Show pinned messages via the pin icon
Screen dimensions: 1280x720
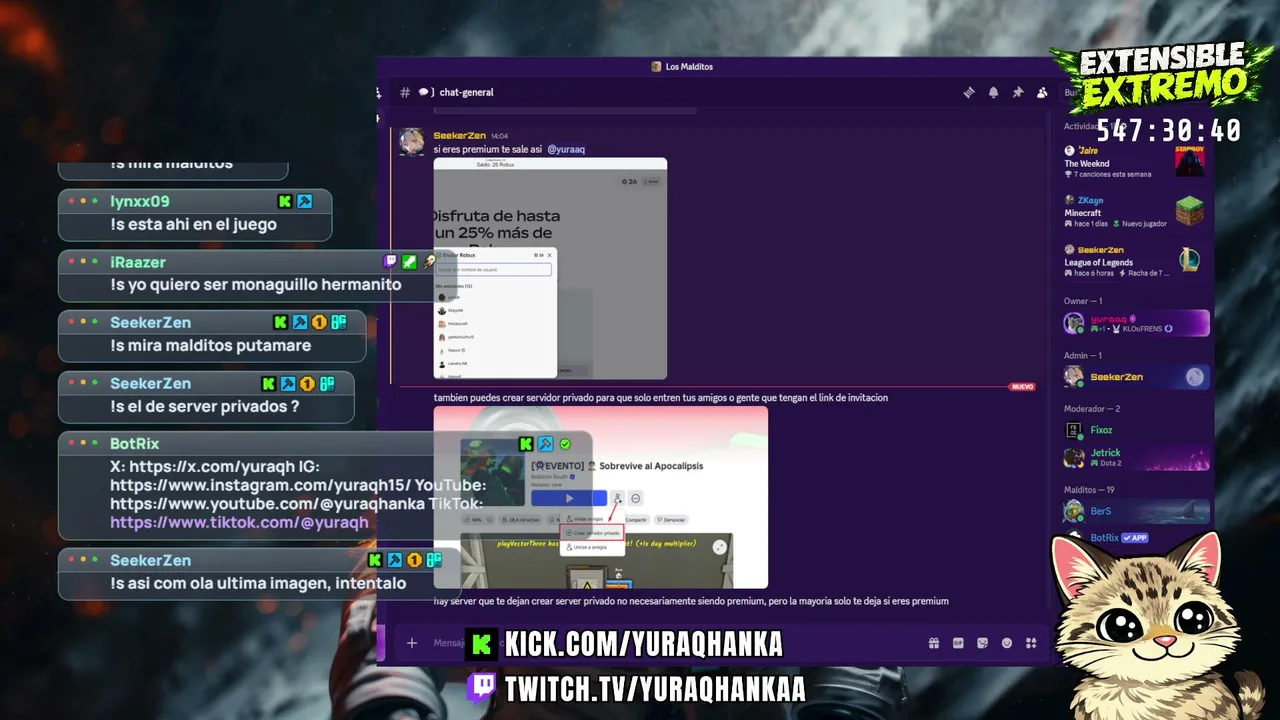[x=1018, y=92]
